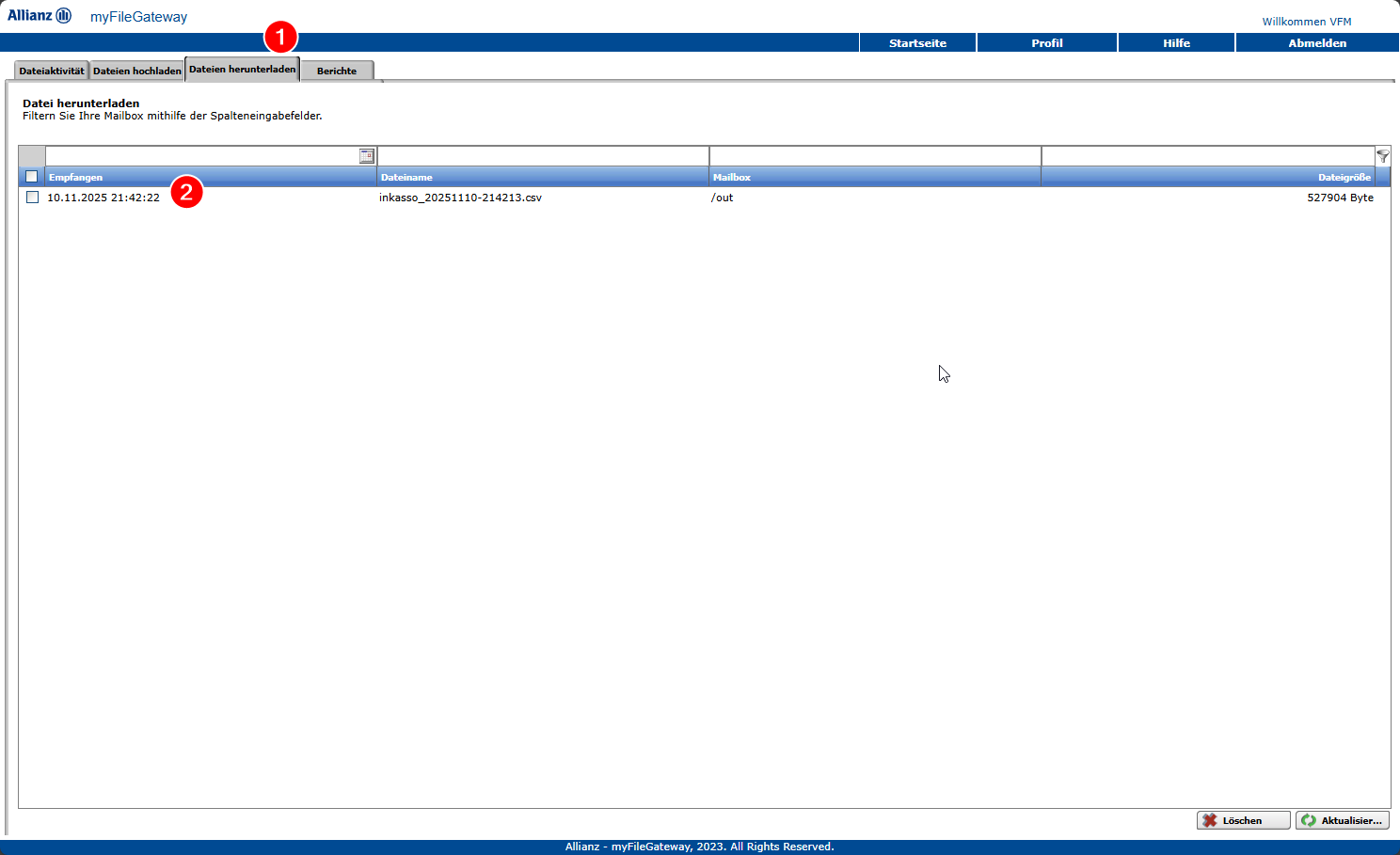The width and height of the screenshot is (1400, 855).
Task: Refresh the list with Aktualisieren button
Action: [x=1342, y=820]
